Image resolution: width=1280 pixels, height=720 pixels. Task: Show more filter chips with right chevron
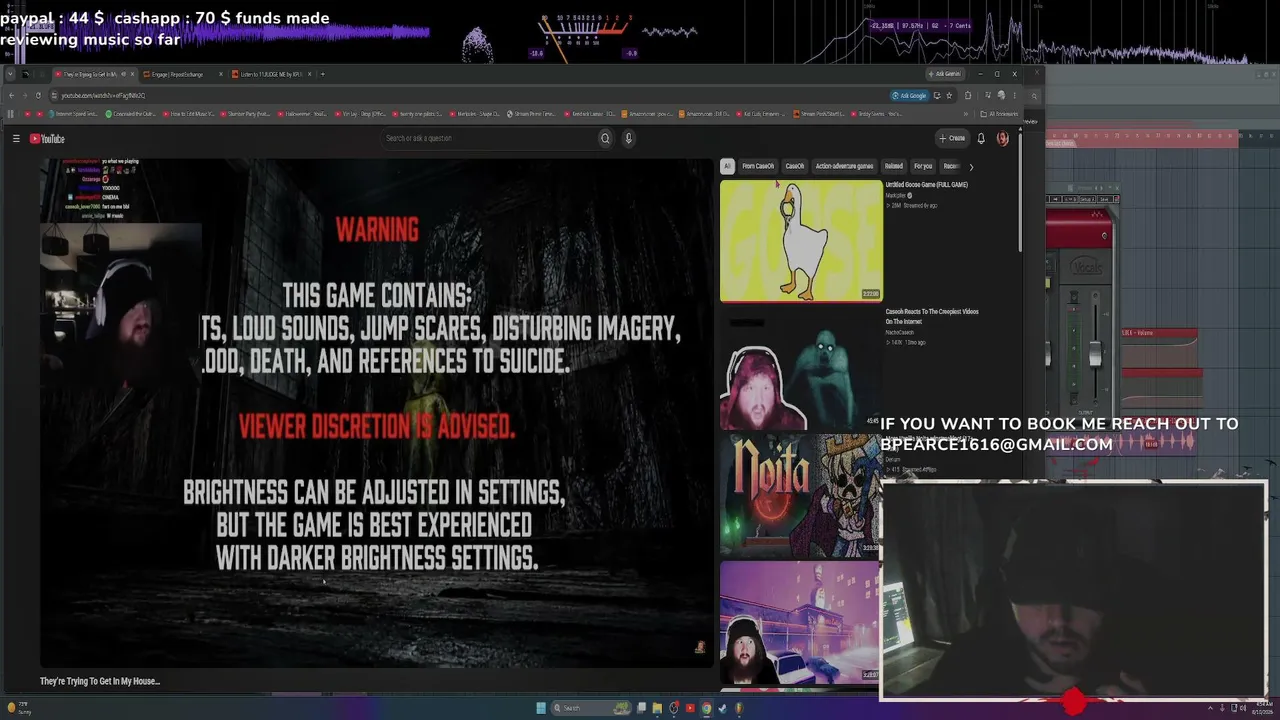tap(970, 167)
